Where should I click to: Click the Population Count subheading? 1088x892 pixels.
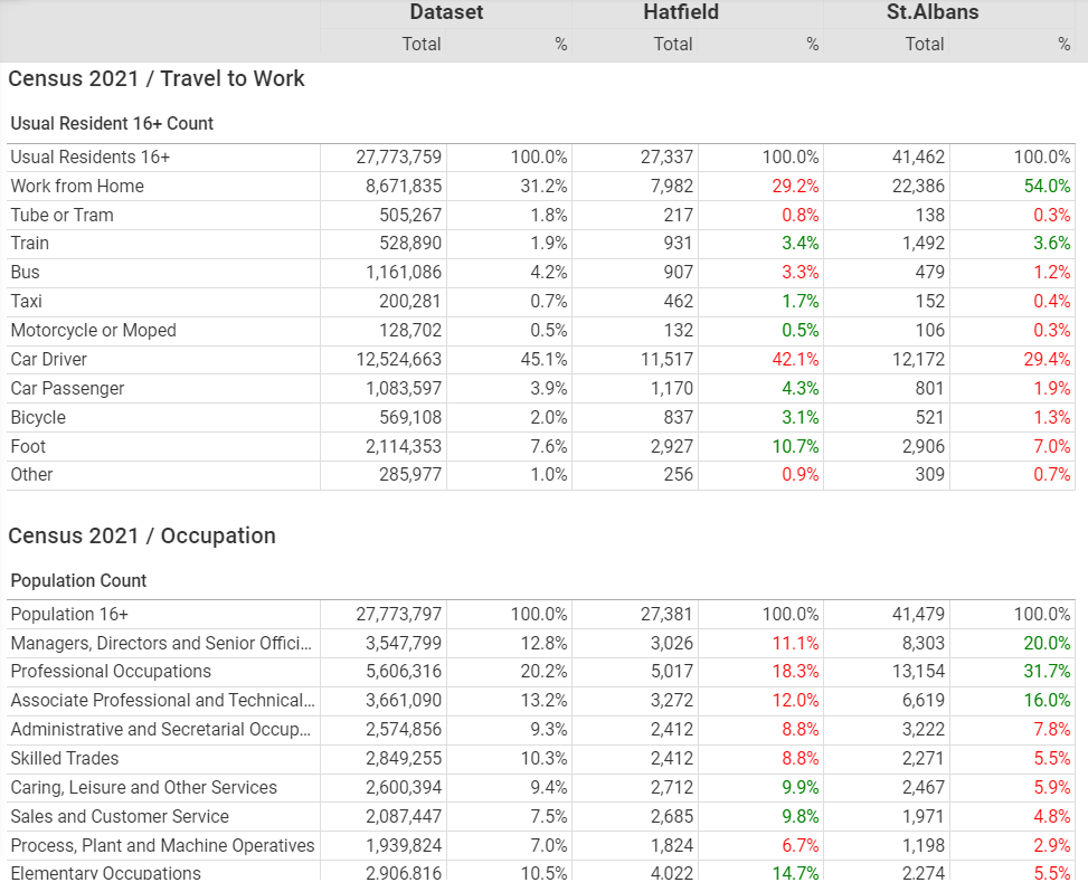pyautogui.click(x=78, y=581)
